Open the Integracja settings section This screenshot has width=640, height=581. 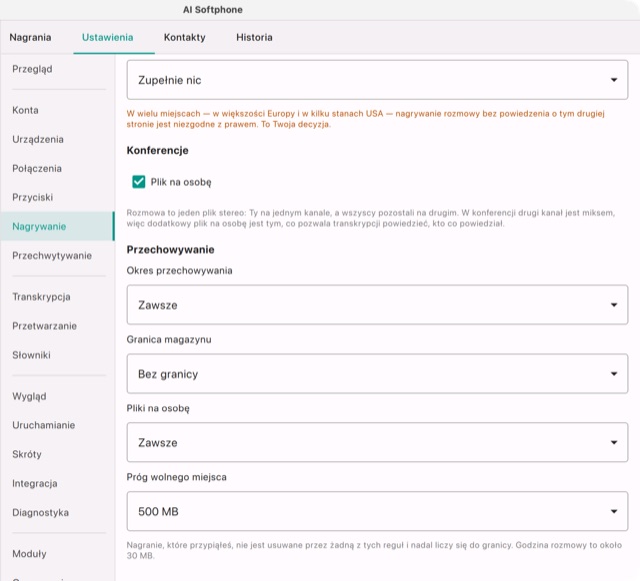point(57,483)
